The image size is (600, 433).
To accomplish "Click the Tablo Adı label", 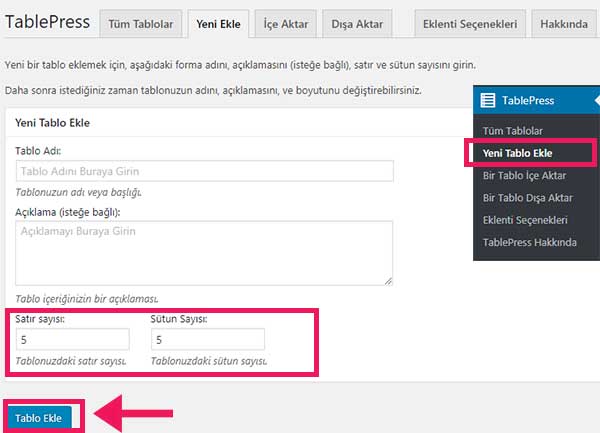I will (38, 151).
